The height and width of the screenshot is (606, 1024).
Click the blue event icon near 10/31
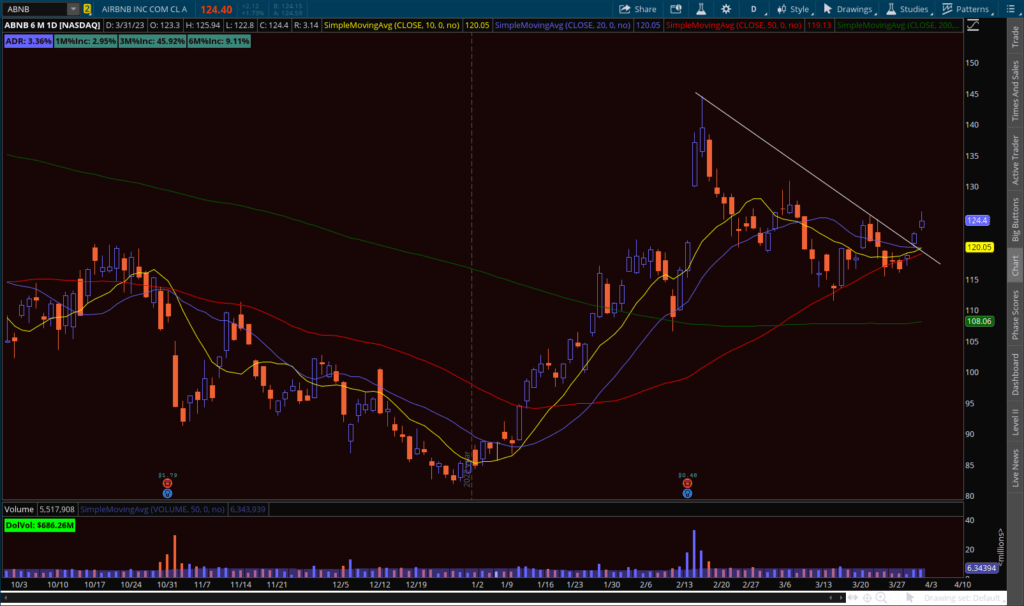(167, 494)
